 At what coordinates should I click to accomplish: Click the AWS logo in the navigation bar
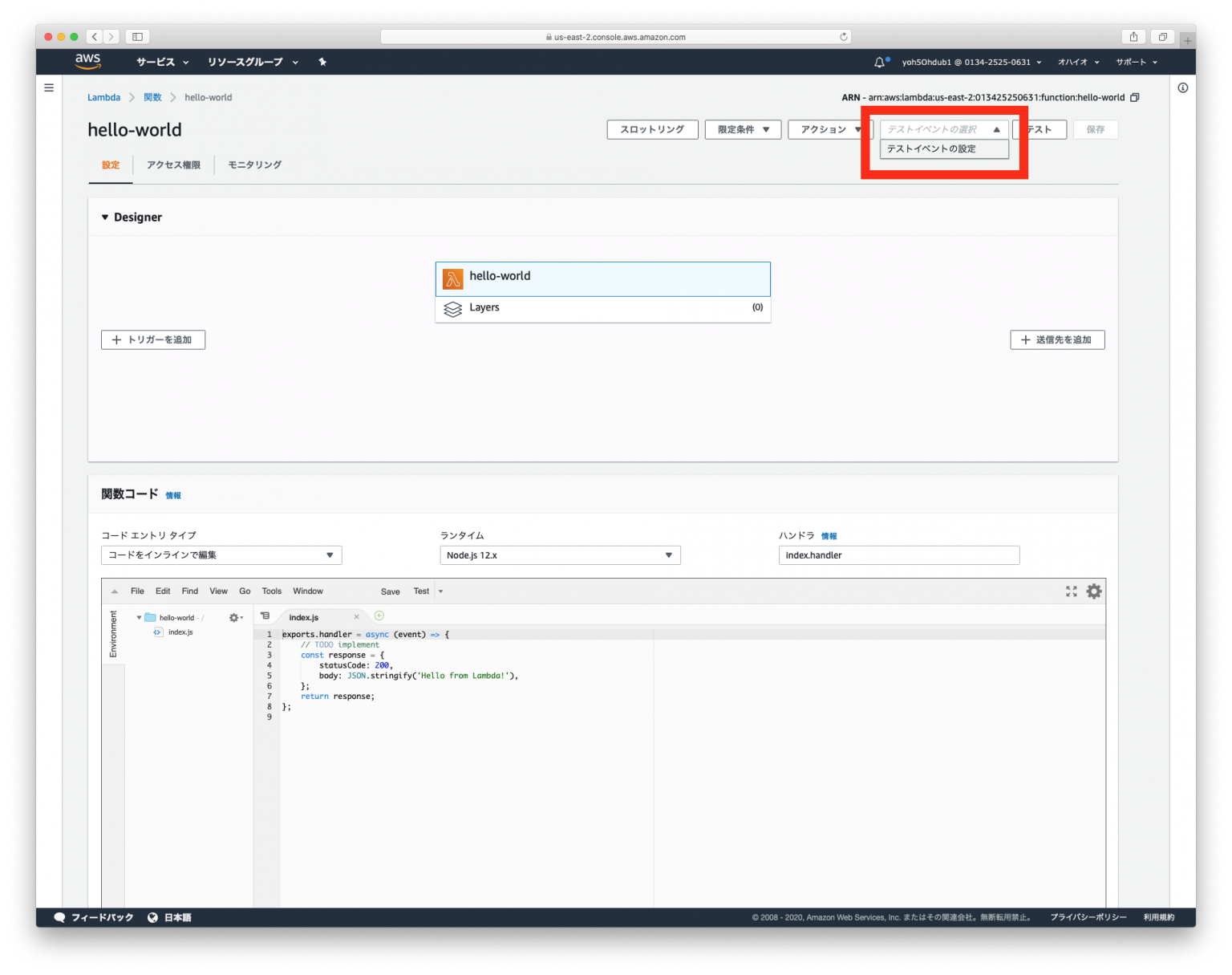88,61
